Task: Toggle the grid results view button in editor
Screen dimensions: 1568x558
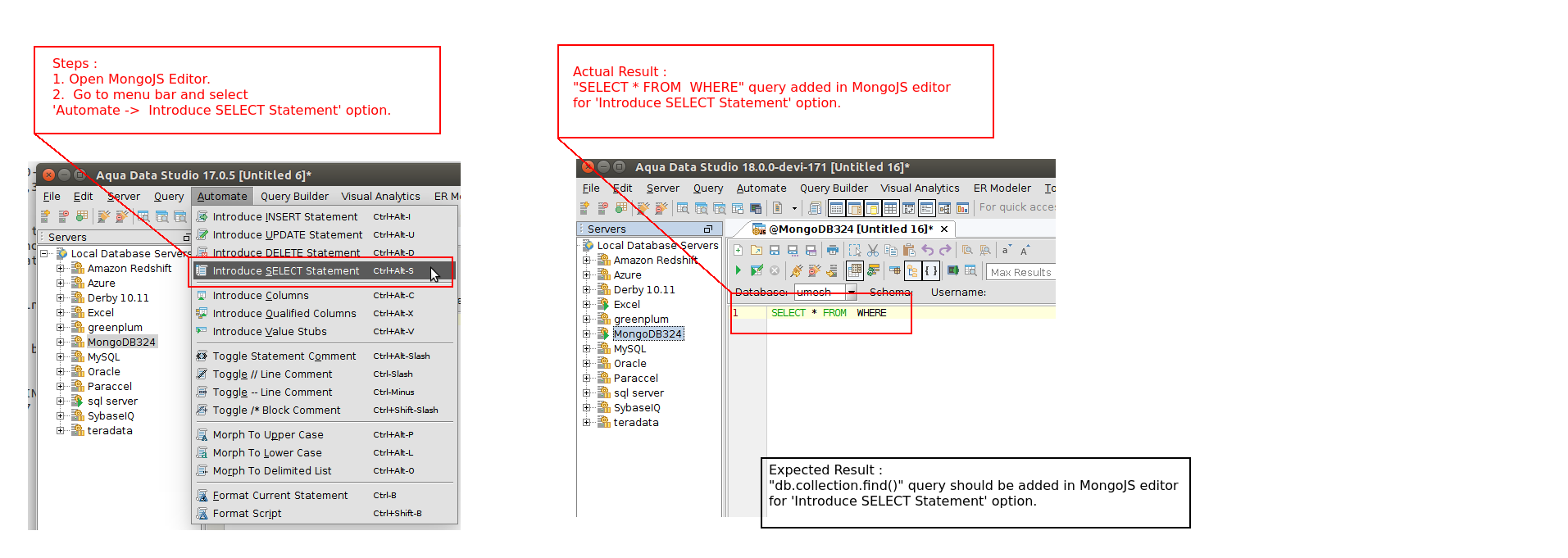Action: (x=855, y=270)
